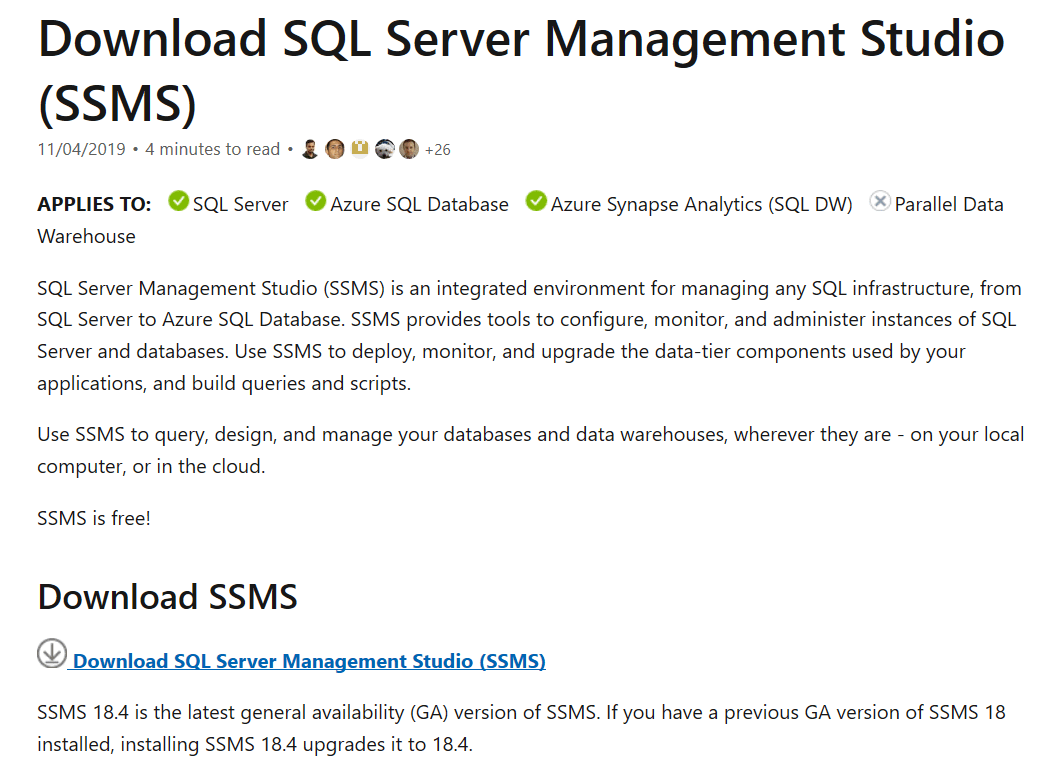
Task: Click the third contributor avatar with yellow badge
Action: pos(360,149)
